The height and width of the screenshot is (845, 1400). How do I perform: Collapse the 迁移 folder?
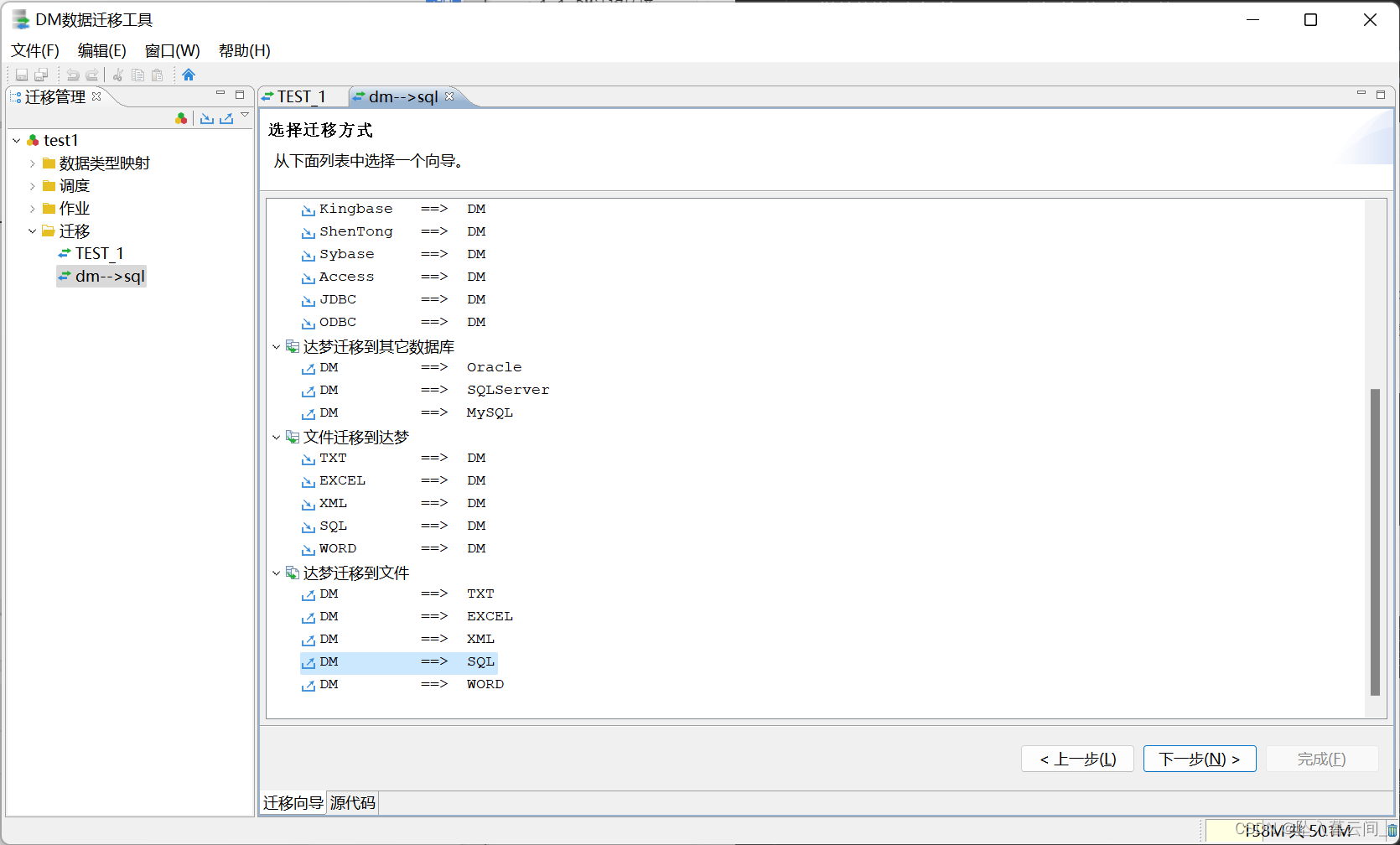(33, 231)
